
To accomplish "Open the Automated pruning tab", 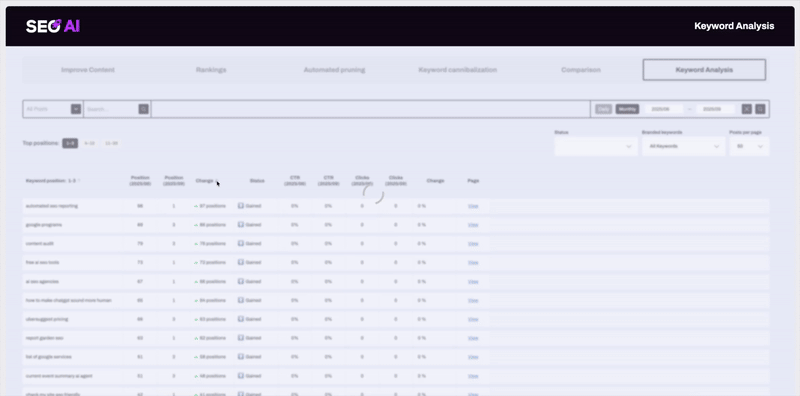I will [x=334, y=70].
